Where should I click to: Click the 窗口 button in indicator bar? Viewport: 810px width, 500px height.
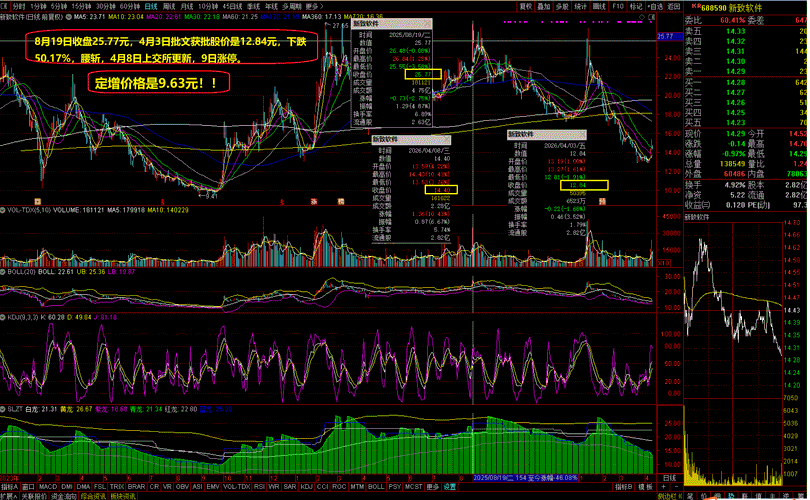point(28,487)
